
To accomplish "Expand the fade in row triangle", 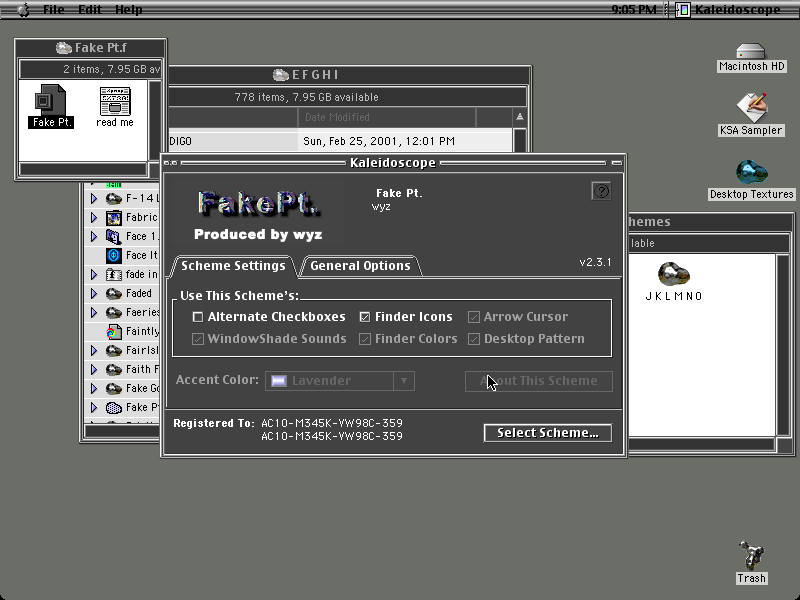I will [94, 274].
